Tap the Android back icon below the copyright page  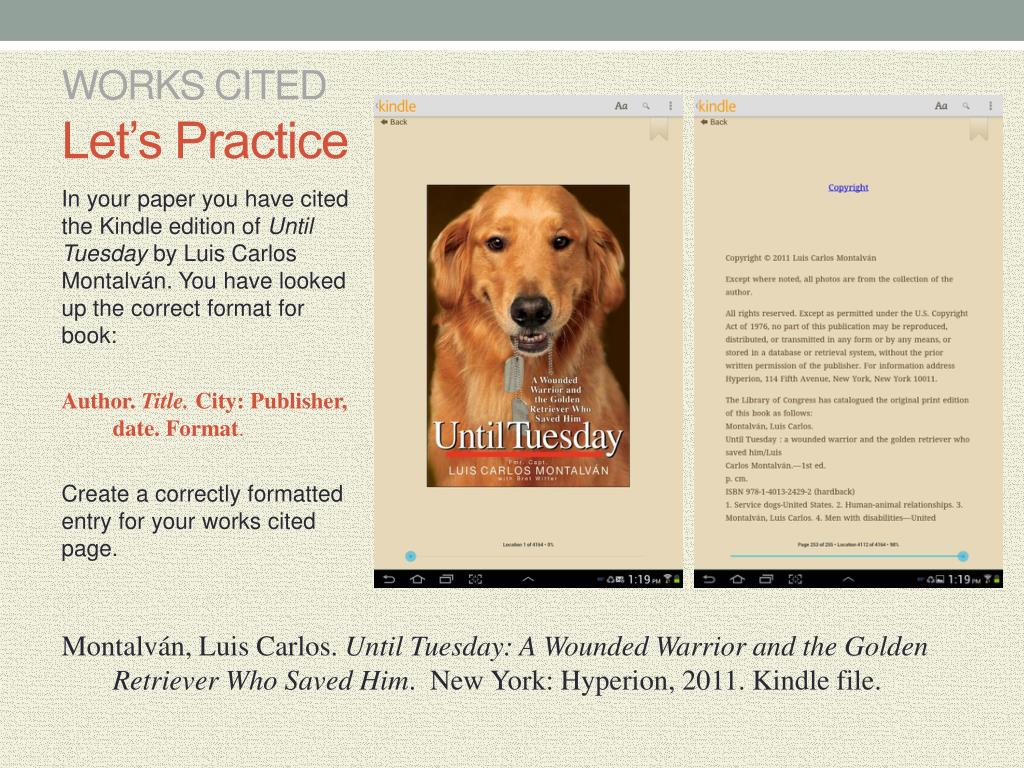[x=709, y=579]
